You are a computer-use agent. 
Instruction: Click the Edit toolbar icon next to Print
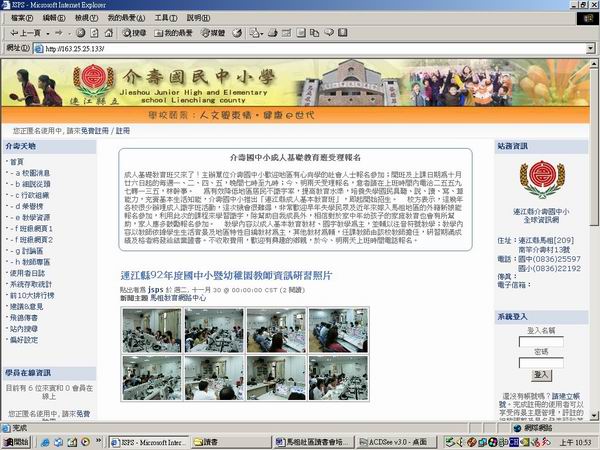click(286, 33)
